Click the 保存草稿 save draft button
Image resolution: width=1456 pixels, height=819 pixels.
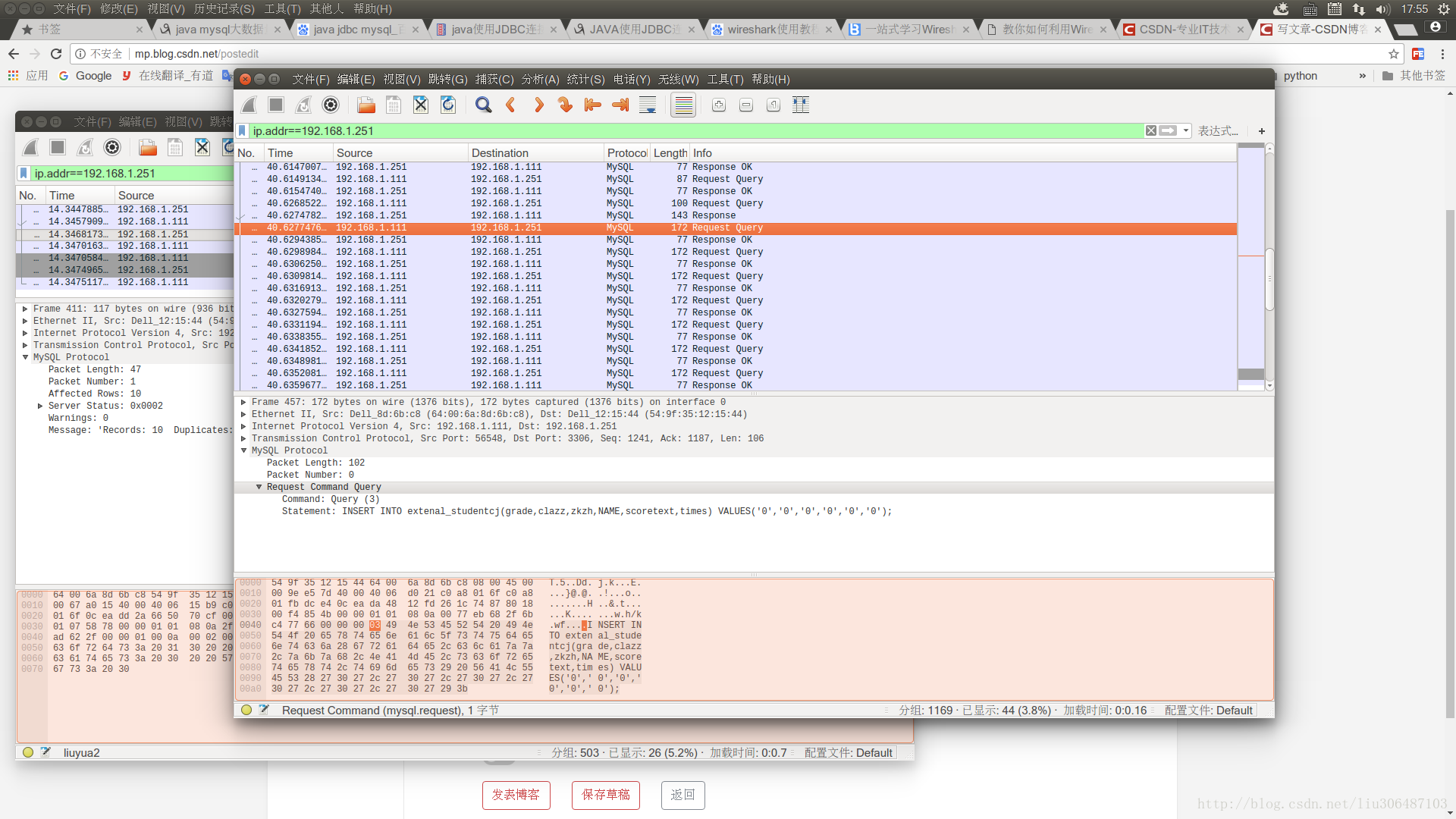click(x=606, y=795)
